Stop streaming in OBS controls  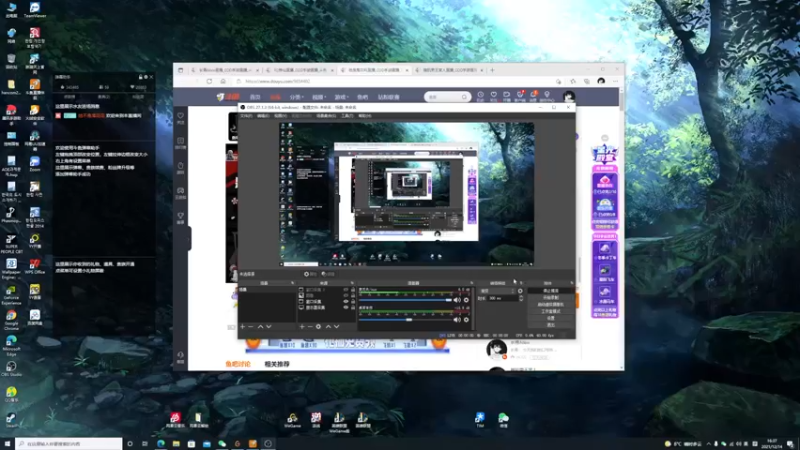[551, 291]
